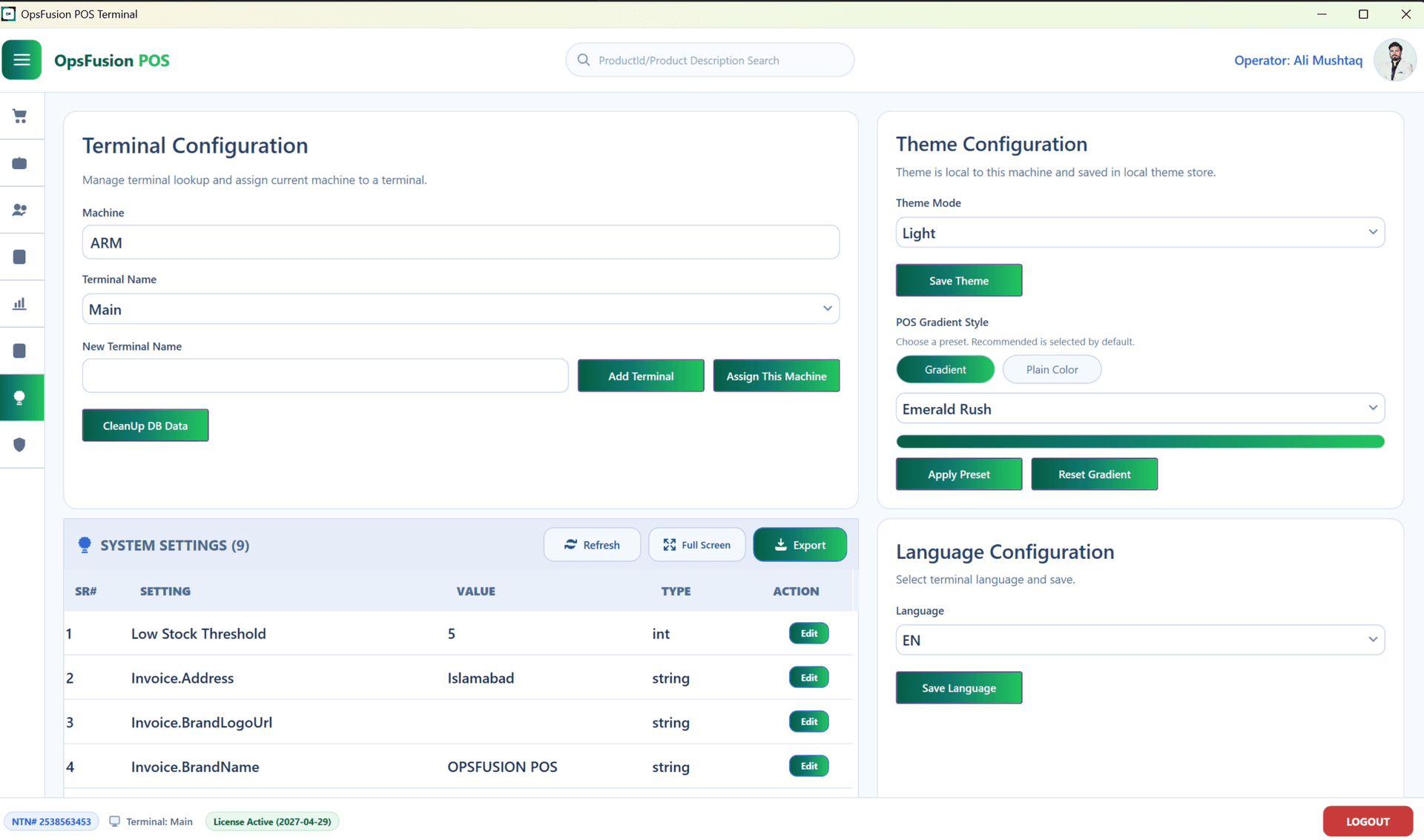The width and height of the screenshot is (1424, 840).
Task: Open the gradient preset dropdown showing Emerald Rush
Action: tap(1140, 409)
